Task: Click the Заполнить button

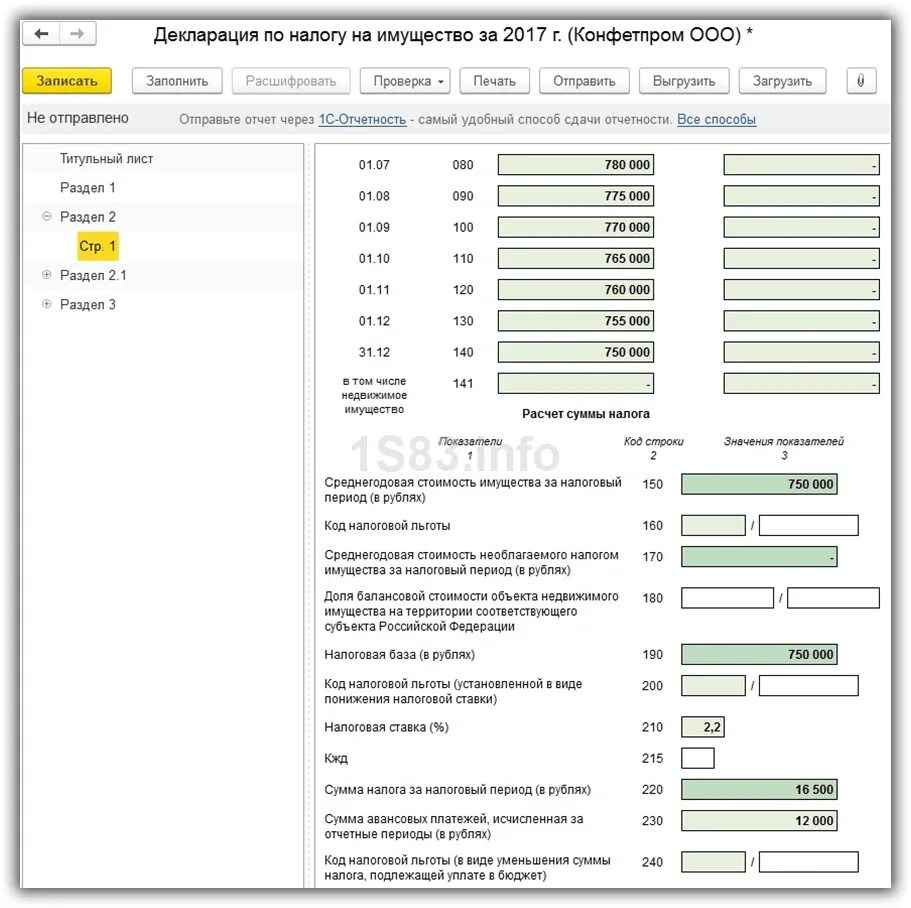Action: 177,81
